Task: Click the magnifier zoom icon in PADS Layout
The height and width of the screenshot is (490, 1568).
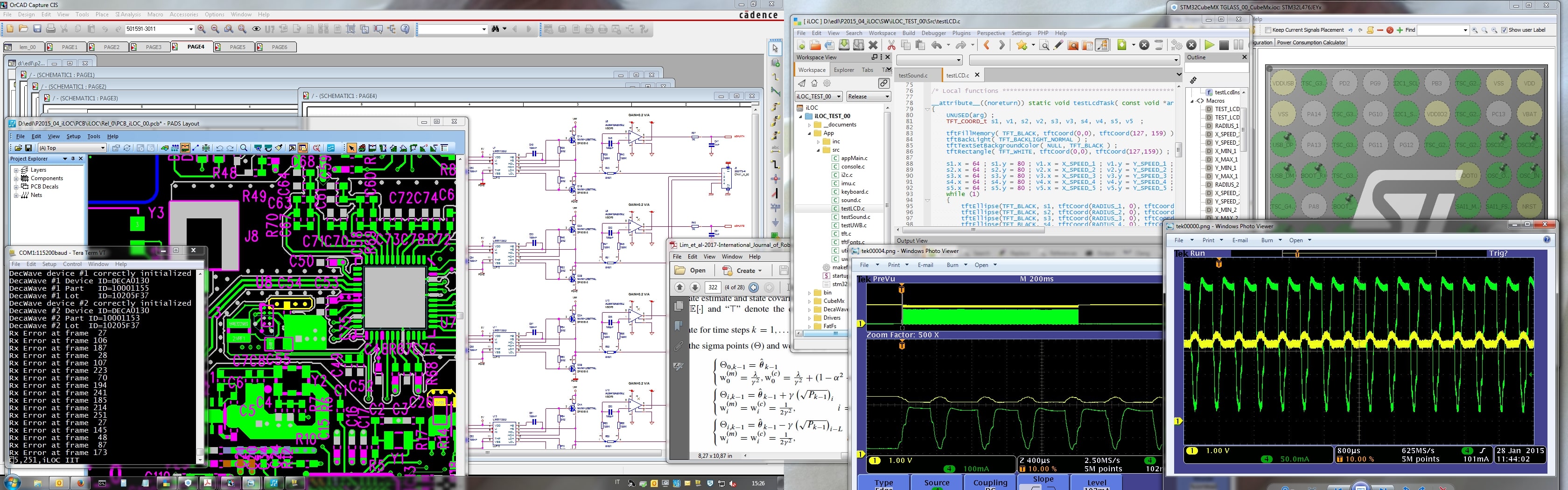Action: point(244,148)
